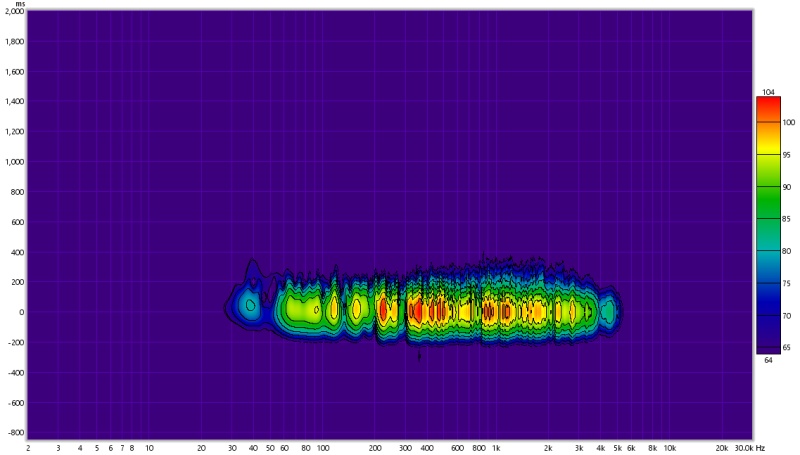Screen dimensions: 800x455
Task: Select the "100" label on the color scale
Action: coord(789,122)
